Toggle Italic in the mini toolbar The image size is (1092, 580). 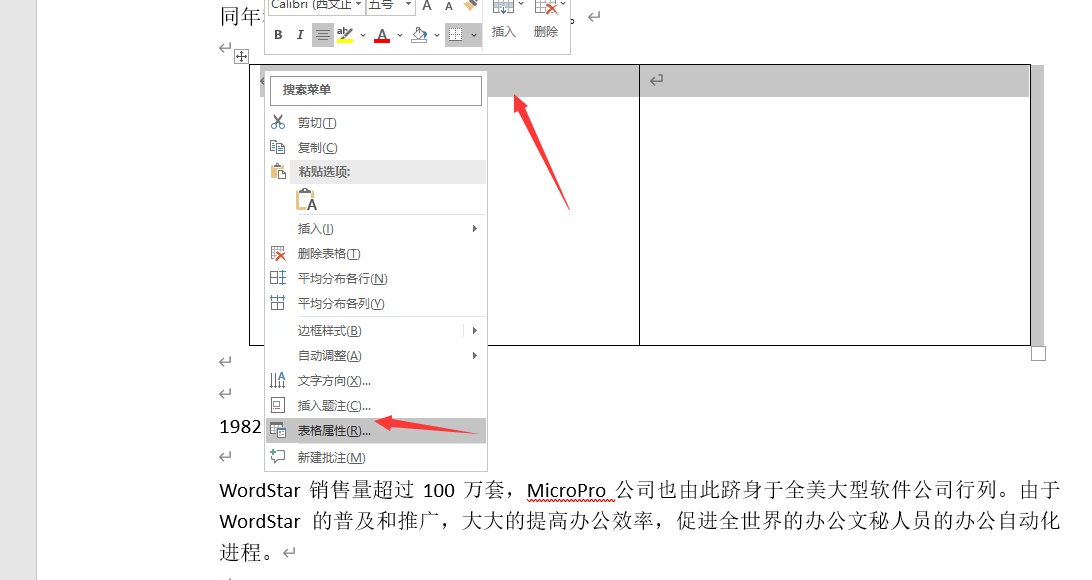pyautogui.click(x=300, y=35)
